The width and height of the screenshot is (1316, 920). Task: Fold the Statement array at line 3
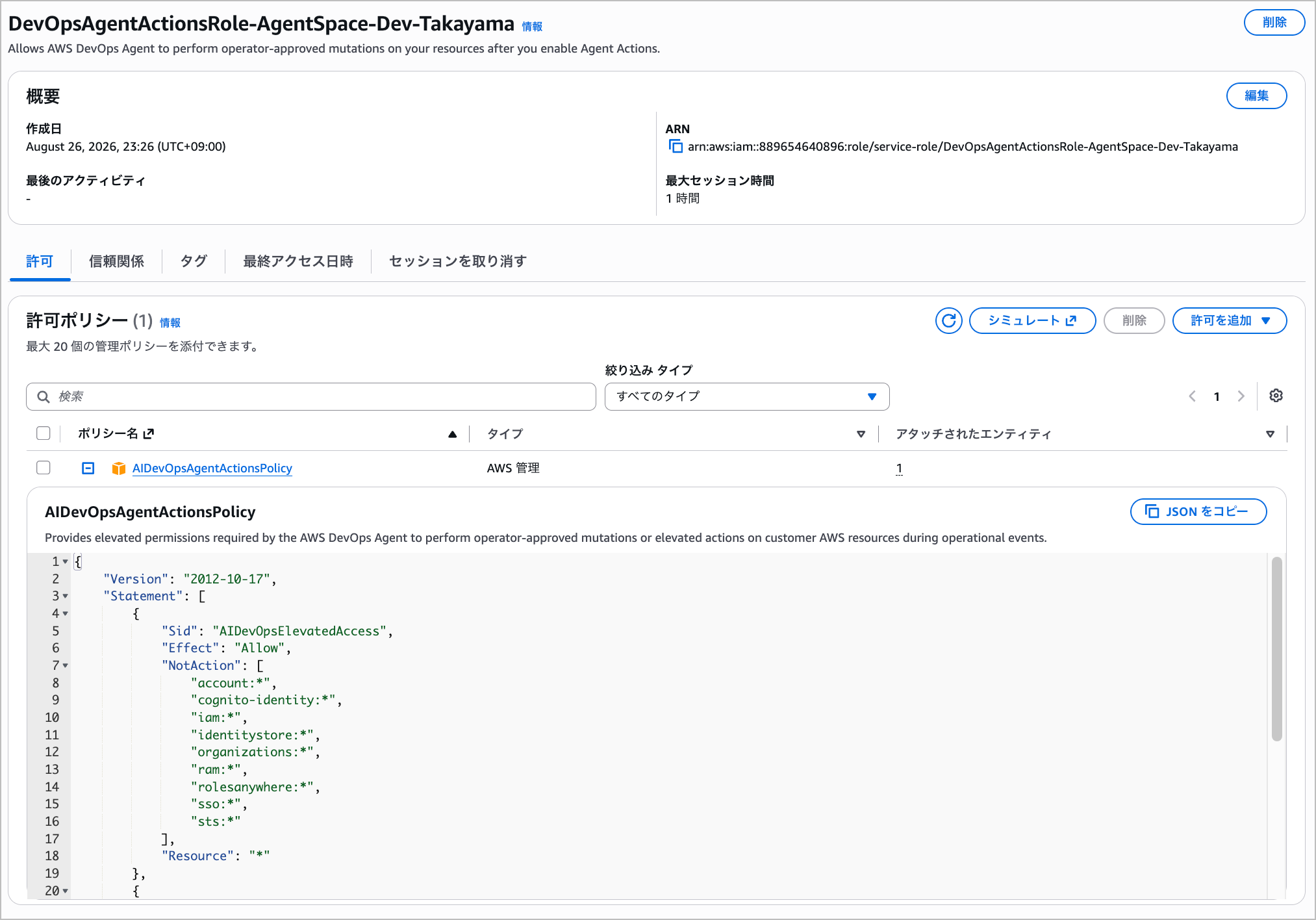tap(66, 596)
